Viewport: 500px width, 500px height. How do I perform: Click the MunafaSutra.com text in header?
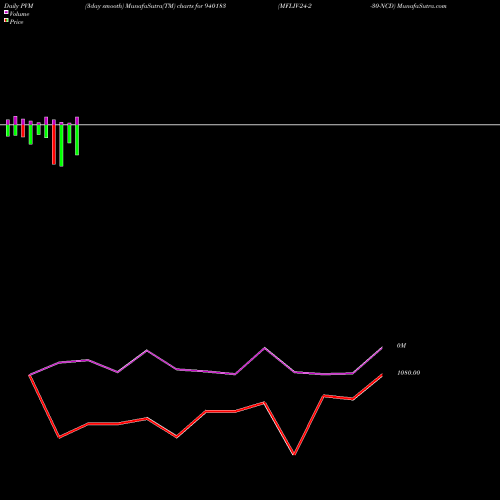[422, 6]
